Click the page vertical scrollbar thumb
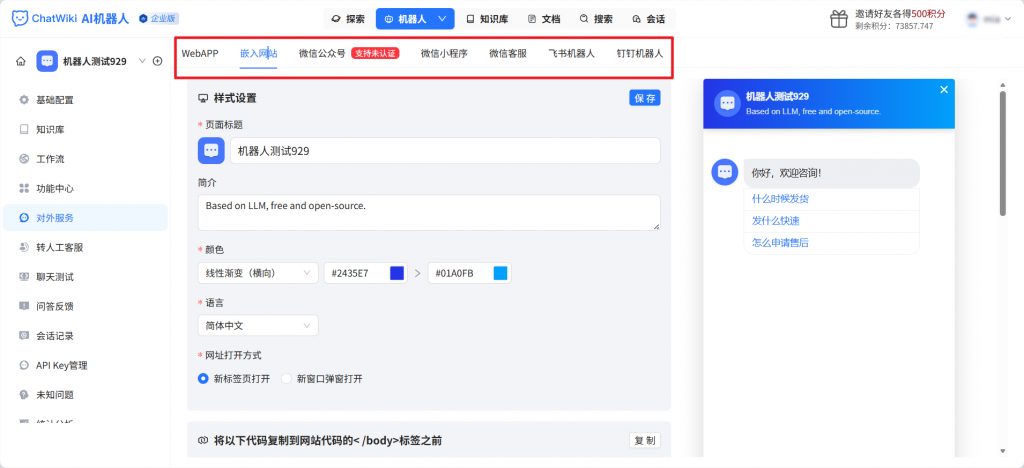 (x=1002, y=153)
